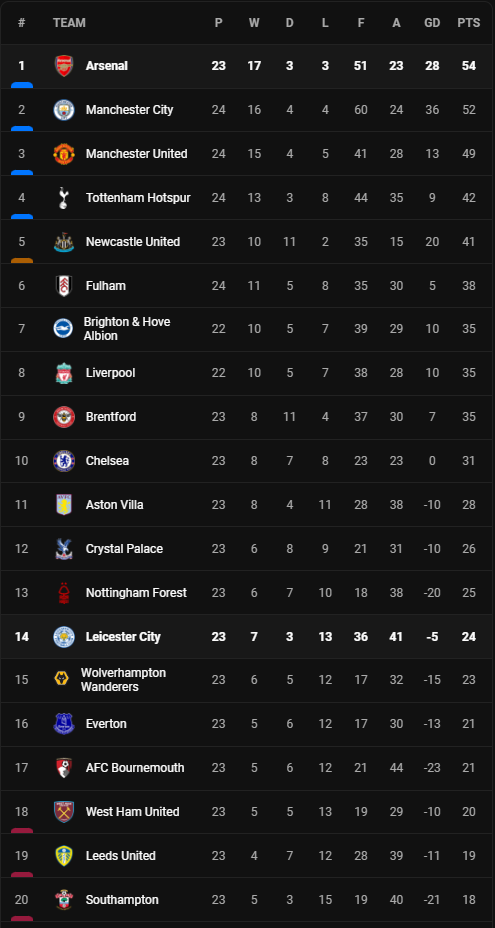Click the orange marker under position 5
This screenshot has height=928, width=495.
pyautogui.click(x=22, y=260)
